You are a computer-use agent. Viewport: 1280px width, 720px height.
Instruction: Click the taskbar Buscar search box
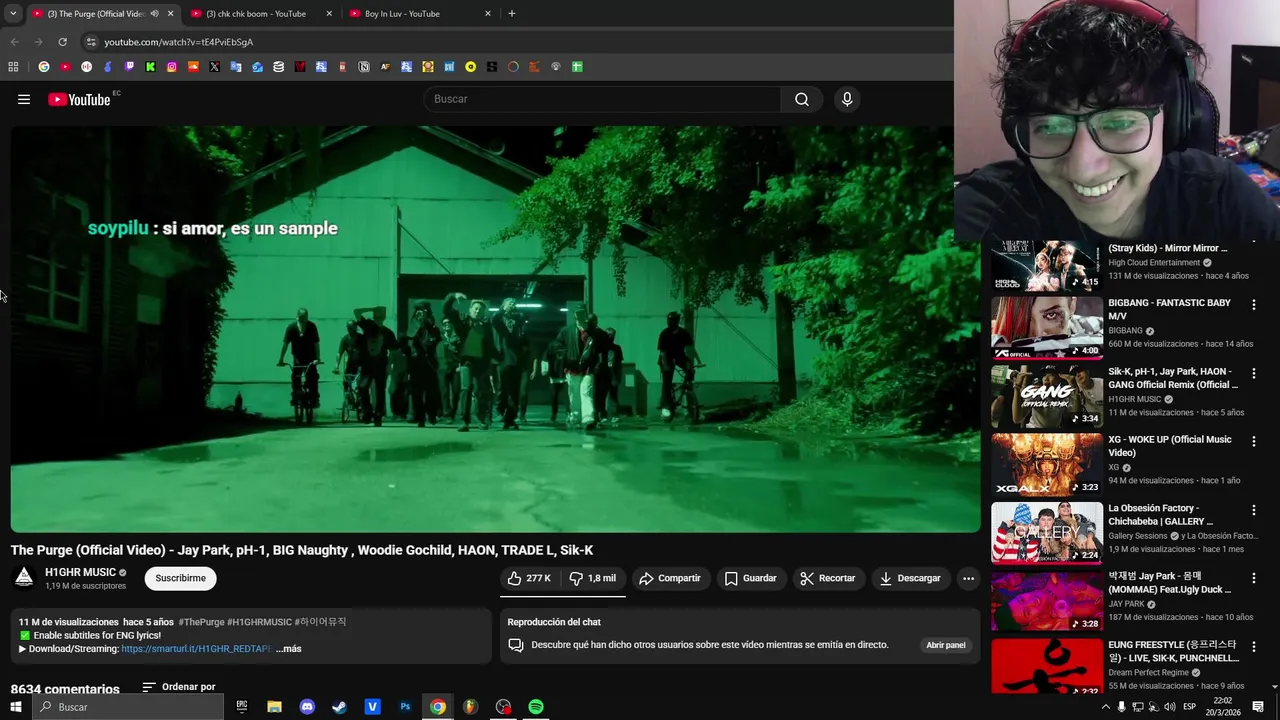coord(127,707)
